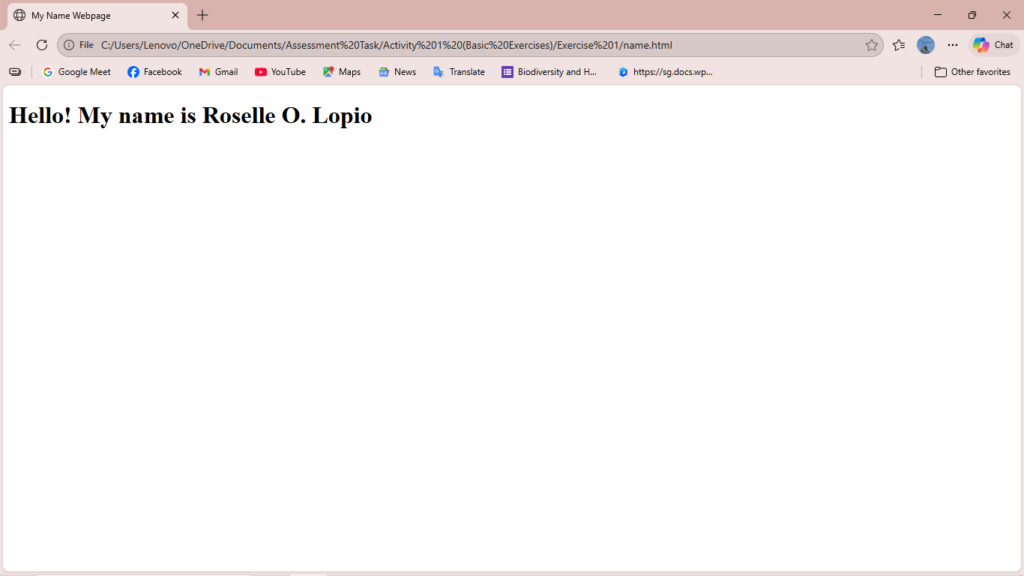Open the favorites list icon
Viewport: 1024px width, 576px height.
pos(899,45)
